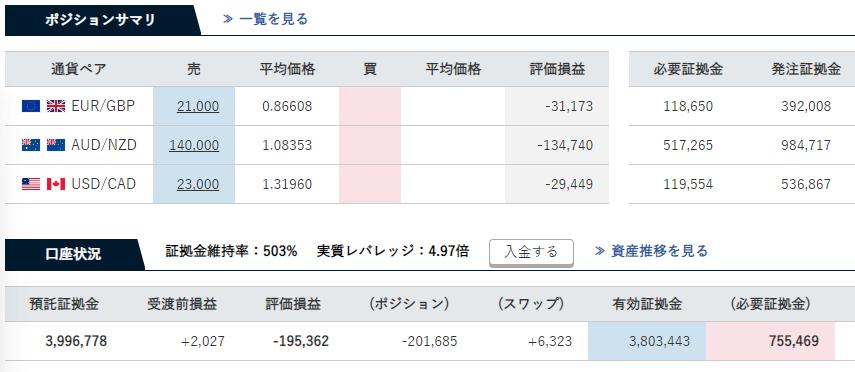Screen dimensions: 855x372
Task: Click the 入金する button
Action: click(532, 252)
